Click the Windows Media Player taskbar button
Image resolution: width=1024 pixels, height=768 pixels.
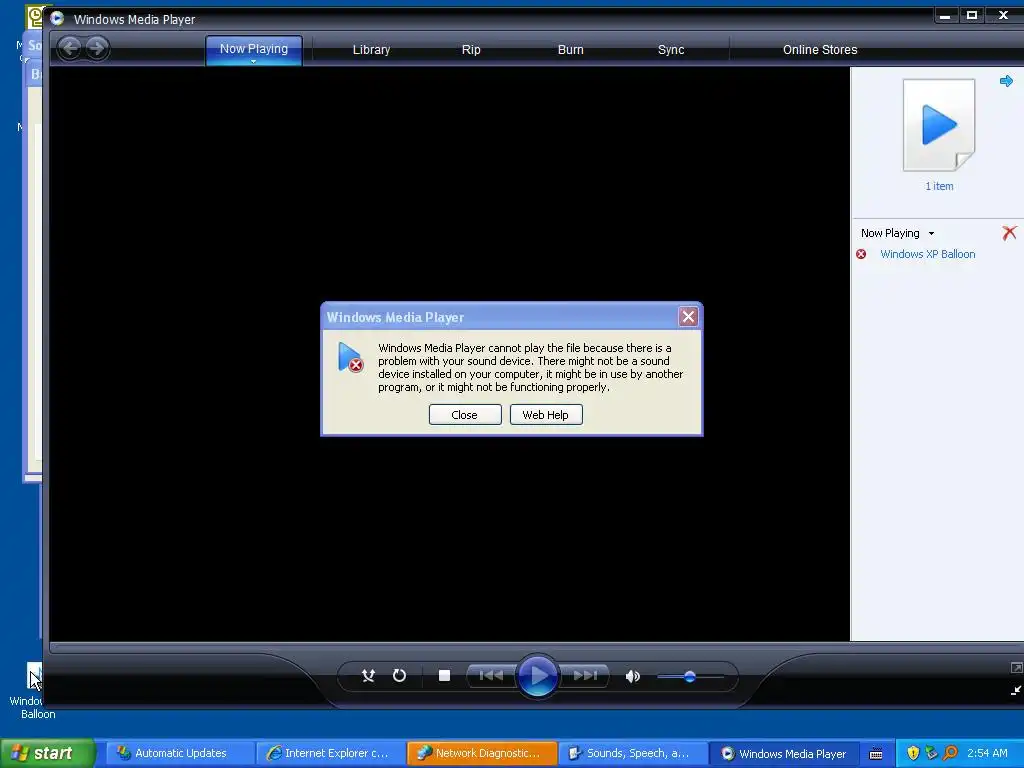[x=784, y=753]
